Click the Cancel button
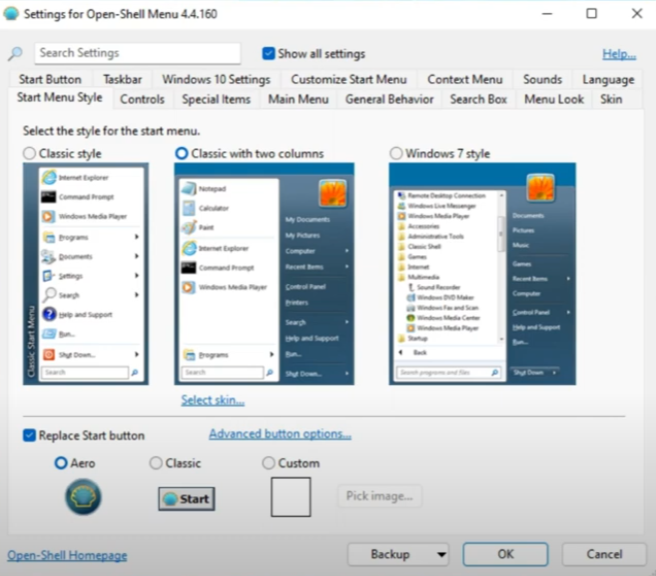This screenshot has width=656, height=576. coord(604,554)
